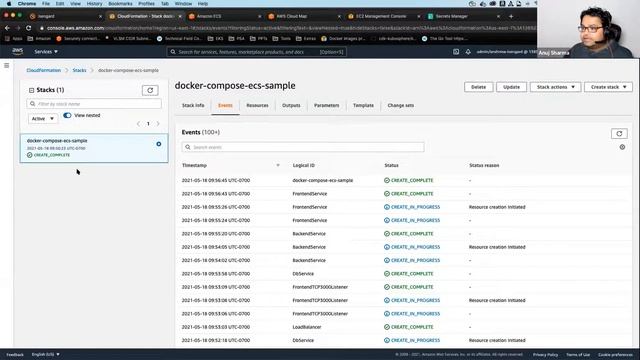Open the Active status filter dropdown
This screenshot has height=360, width=640.
pos(43,118)
